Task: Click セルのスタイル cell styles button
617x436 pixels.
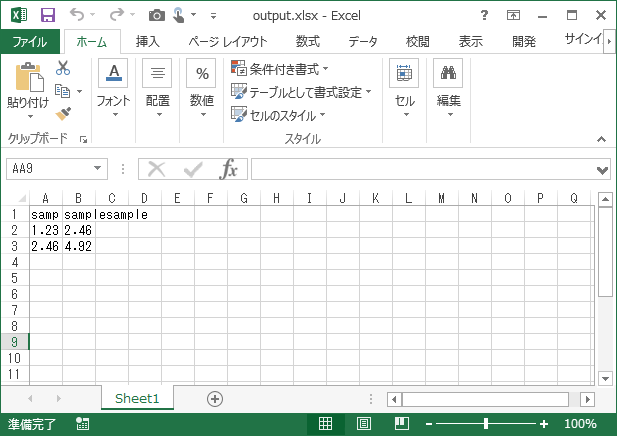Action: (279, 115)
